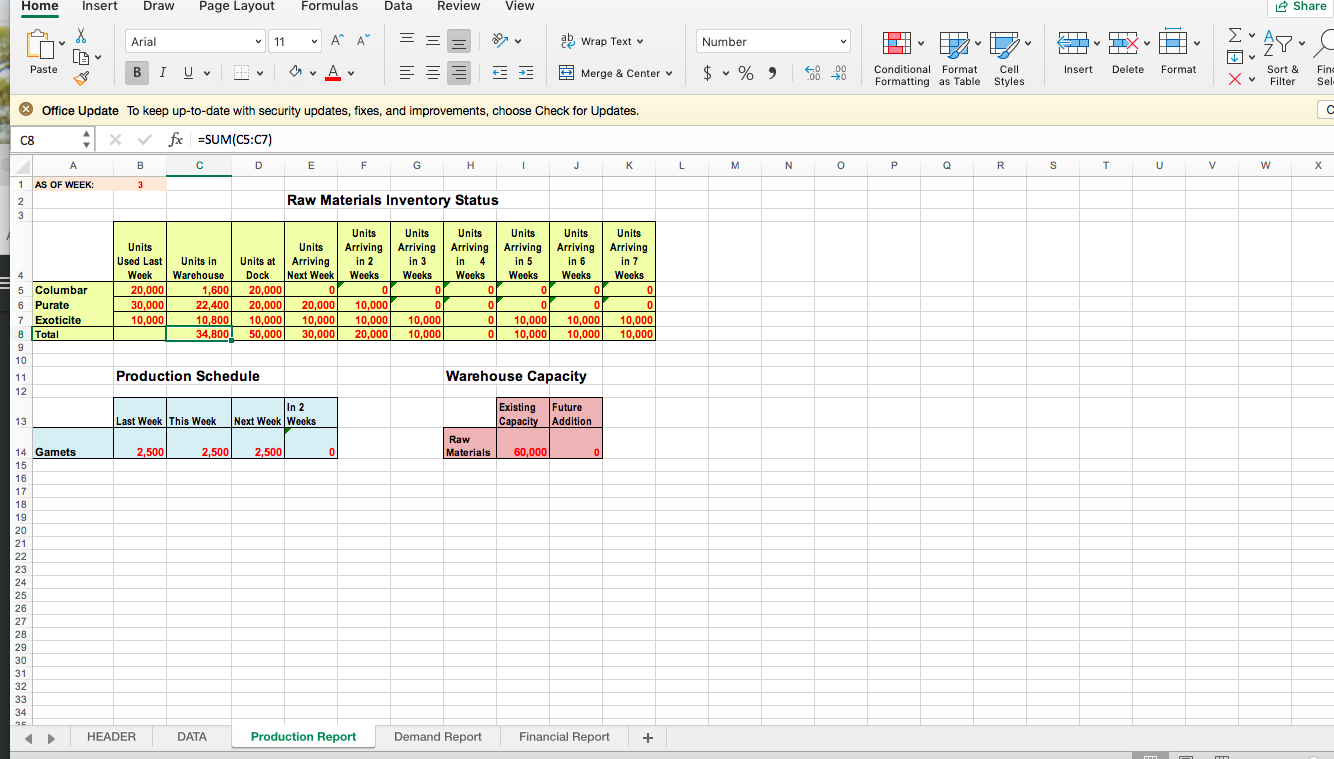Toggle Wrap Text for the cell
This screenshot has height=759, width=1334.
602,41
